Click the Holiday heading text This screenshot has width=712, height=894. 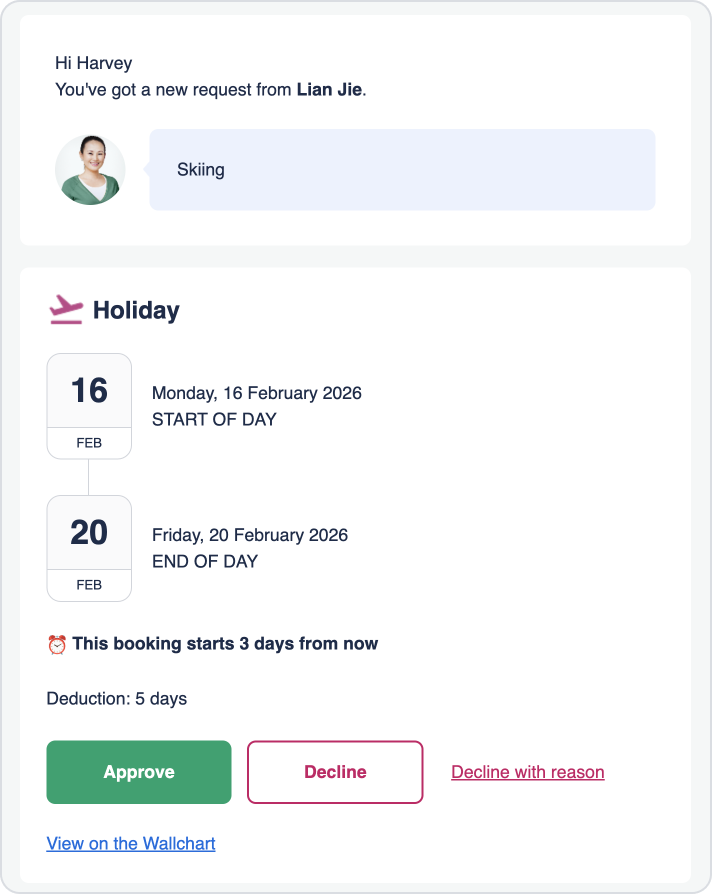136,310
